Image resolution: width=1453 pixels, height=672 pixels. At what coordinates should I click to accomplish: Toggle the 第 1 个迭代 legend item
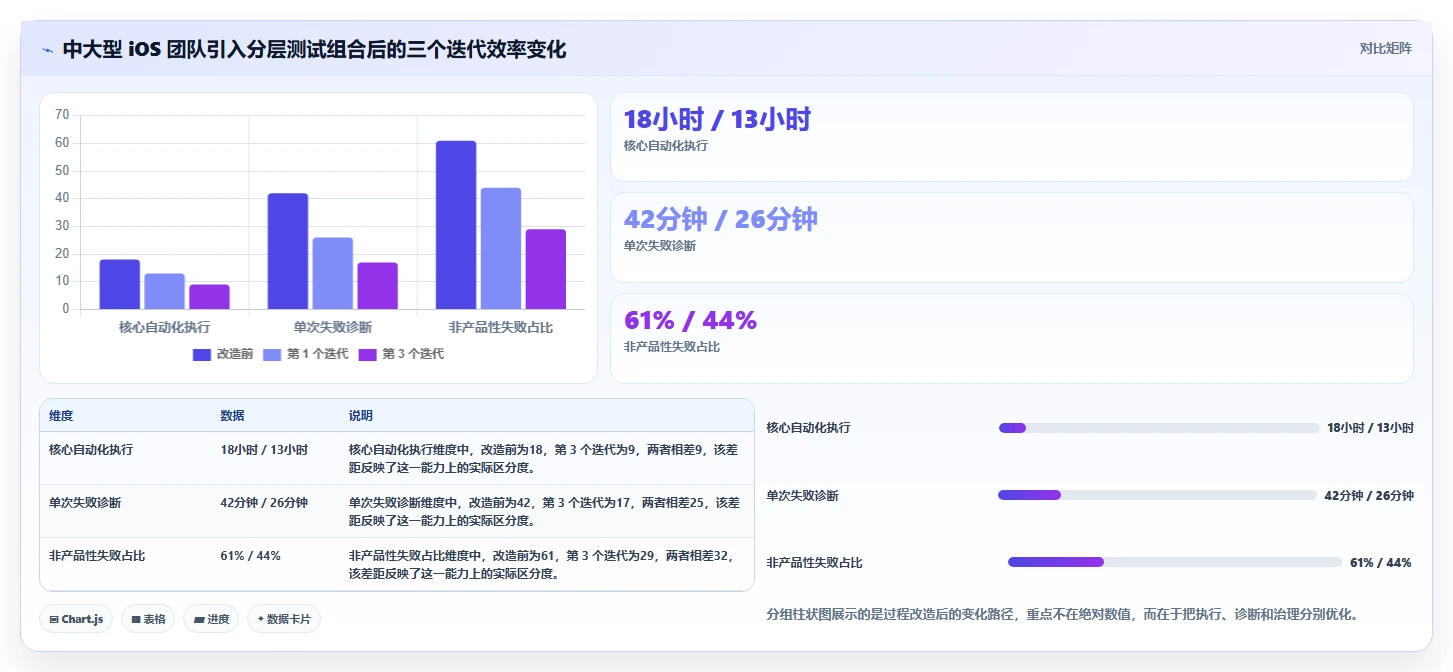click(305, 354)
